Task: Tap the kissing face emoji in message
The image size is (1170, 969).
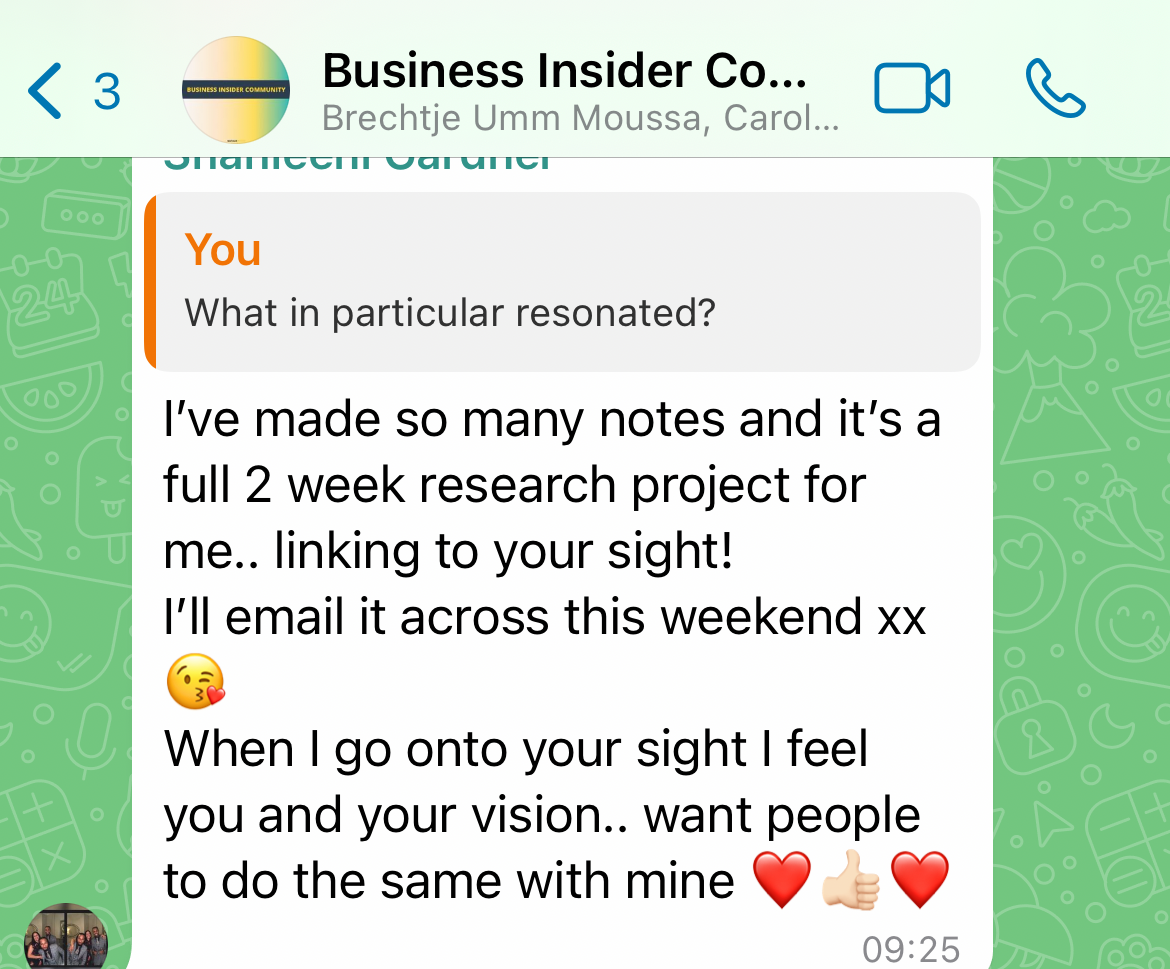Action: click(x=195, y=681)
